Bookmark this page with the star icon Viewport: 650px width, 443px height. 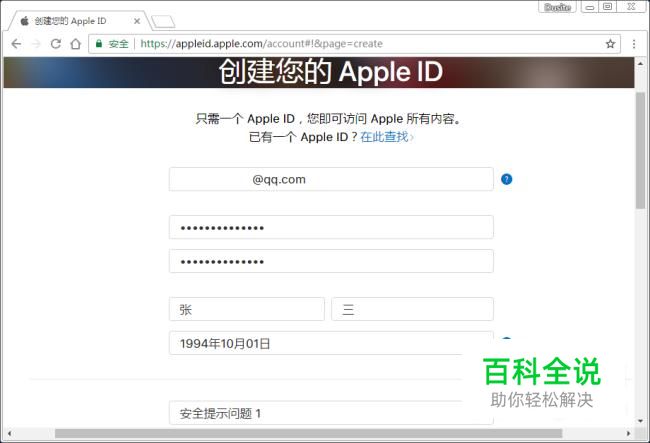point(610,44)
